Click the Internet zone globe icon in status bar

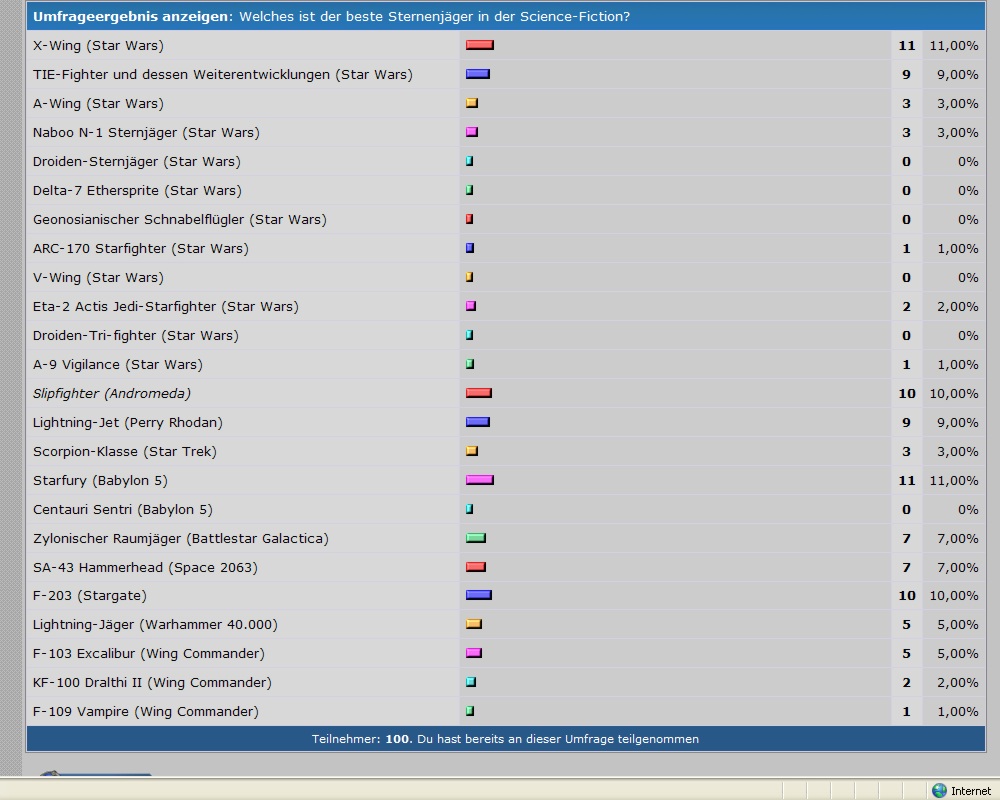939,790
